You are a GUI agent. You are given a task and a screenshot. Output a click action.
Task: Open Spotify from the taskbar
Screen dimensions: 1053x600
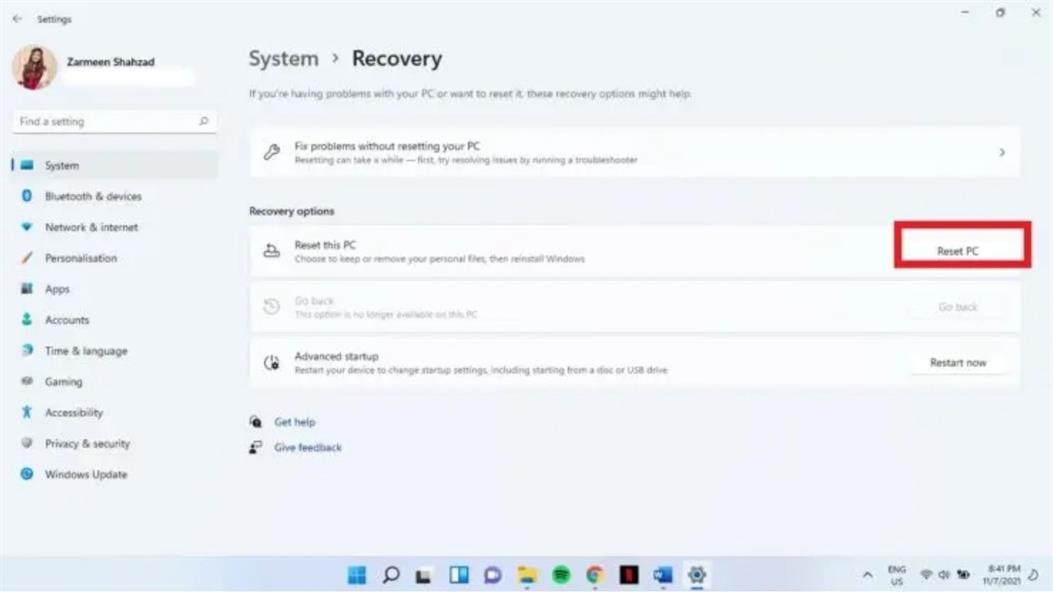tap(561, 575)
